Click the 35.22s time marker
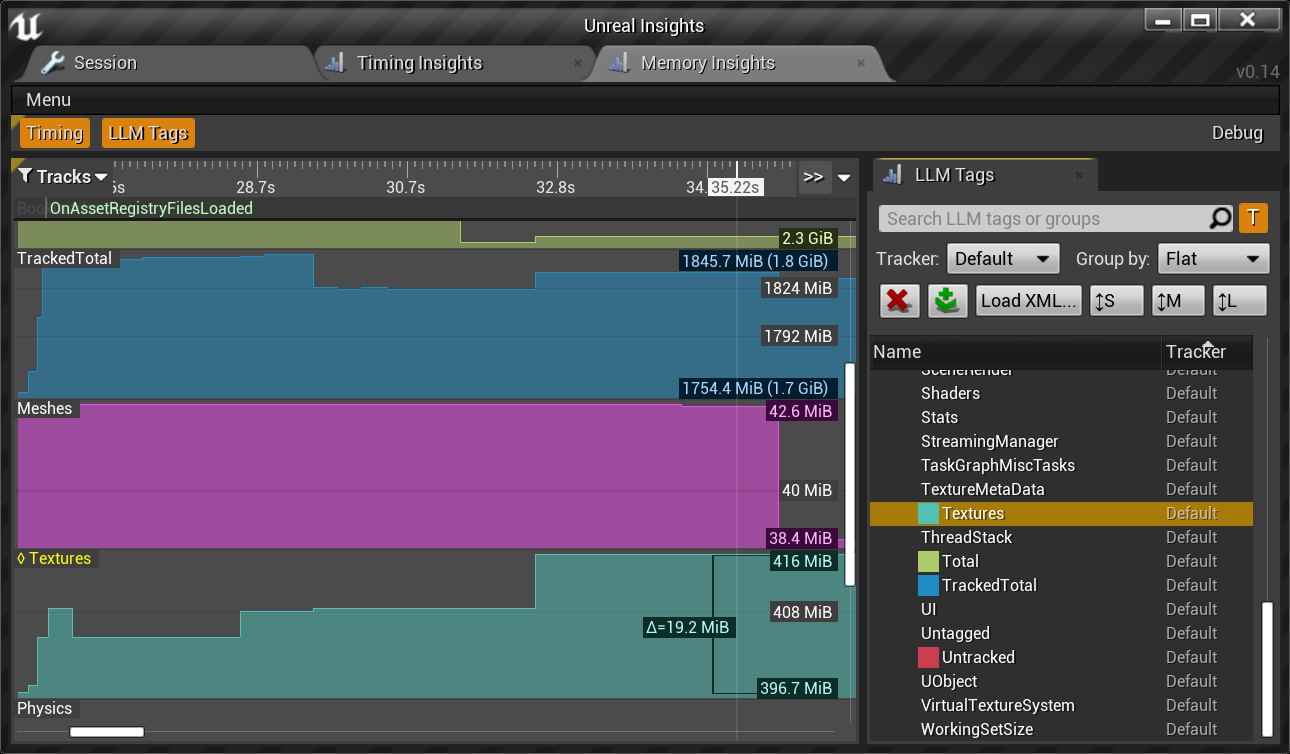The height and width of the screenshot is (754, 1290). (x=735, y=188)
